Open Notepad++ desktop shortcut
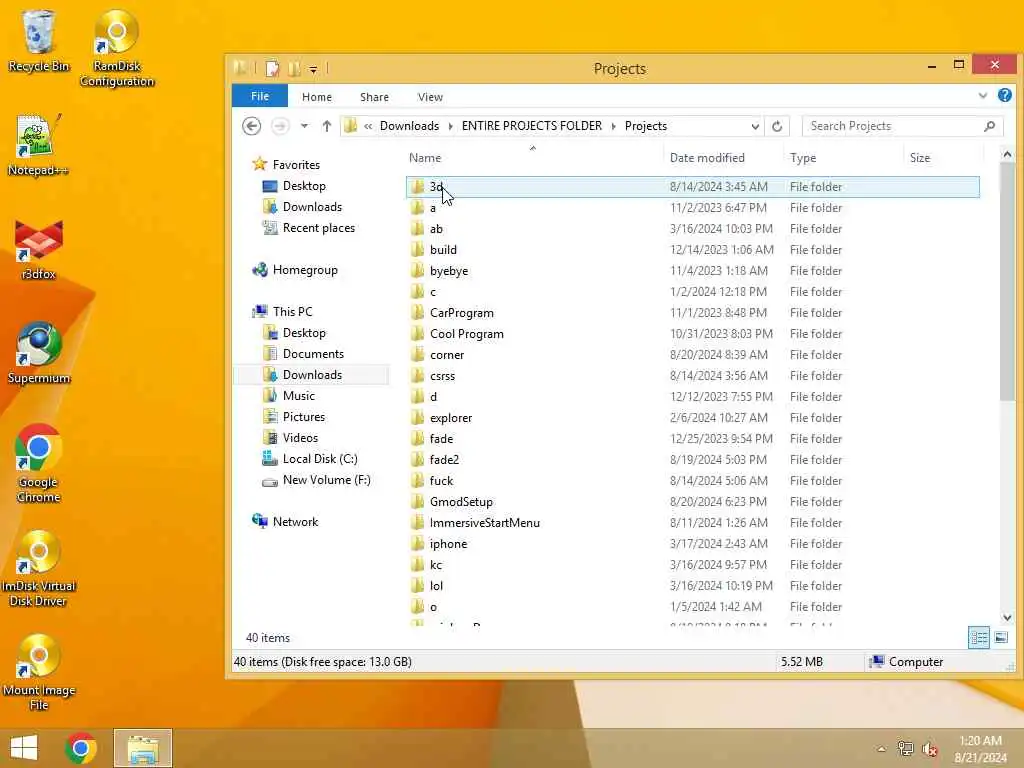Viewport: 1024px width, 768px height. tap(38, 145)
